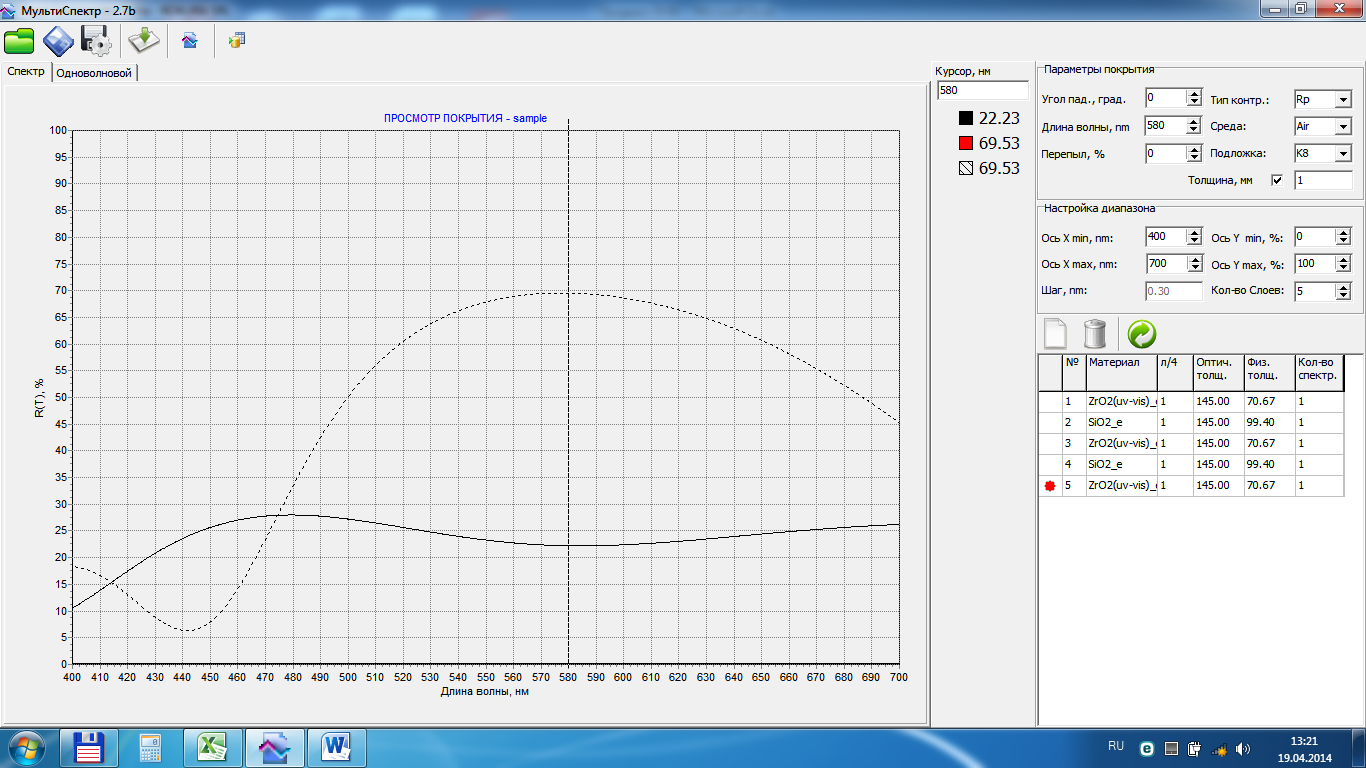Open file with the green folder icon
Screen dimensions: 1366x768
click(19, 41)
